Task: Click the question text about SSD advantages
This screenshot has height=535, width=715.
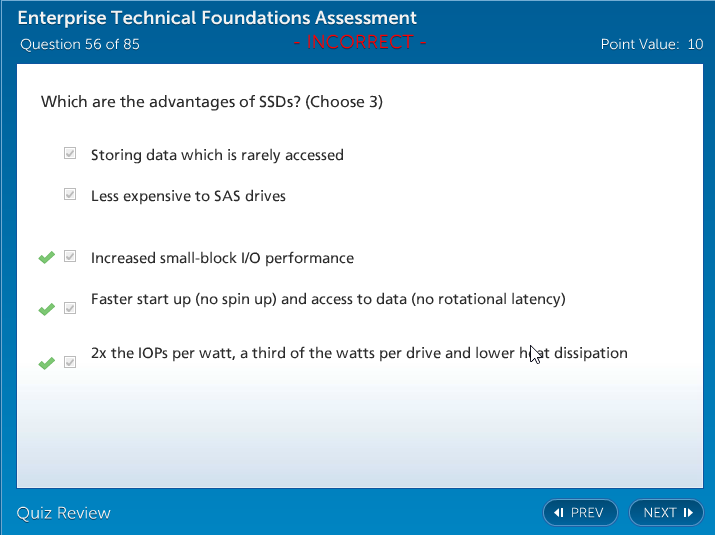Action: [212, 102]
